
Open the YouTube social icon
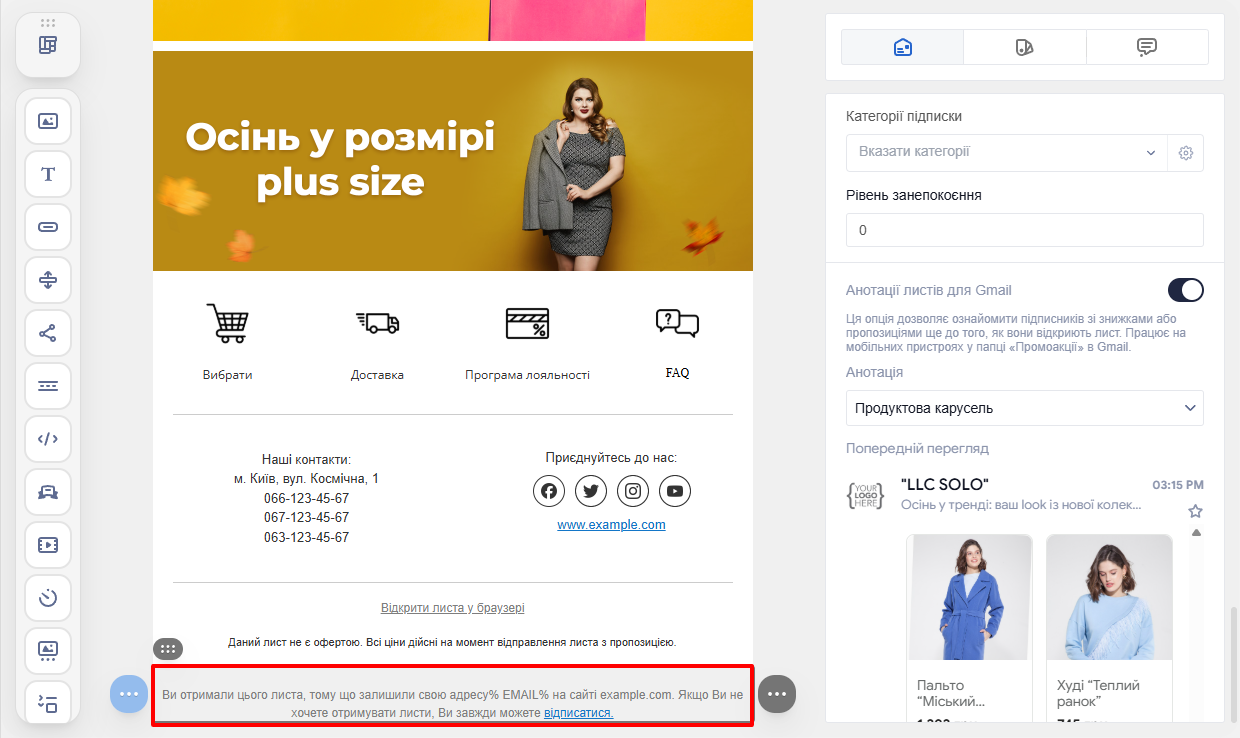(675, 491)
